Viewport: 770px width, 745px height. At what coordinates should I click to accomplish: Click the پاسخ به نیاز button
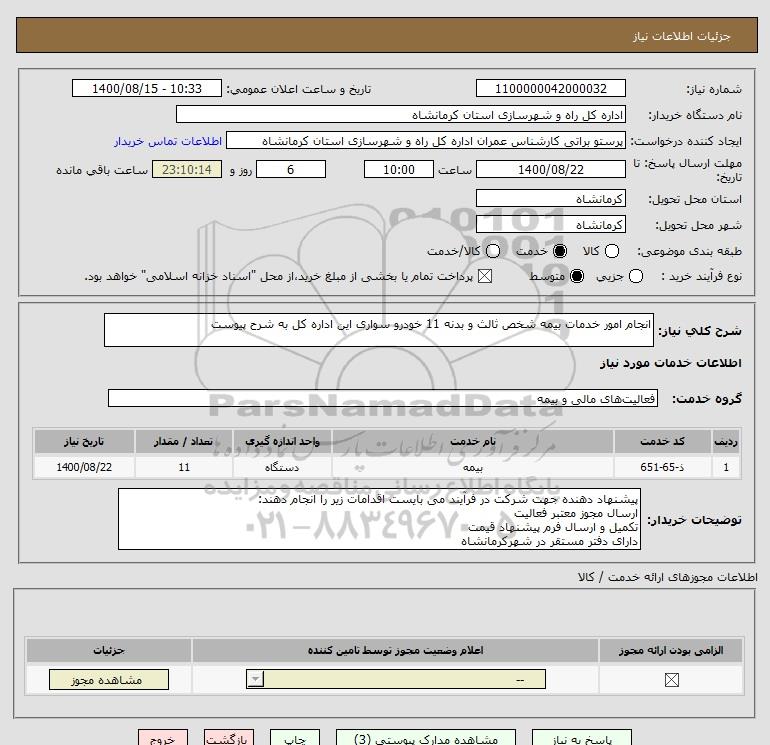(x=582, y=738)
